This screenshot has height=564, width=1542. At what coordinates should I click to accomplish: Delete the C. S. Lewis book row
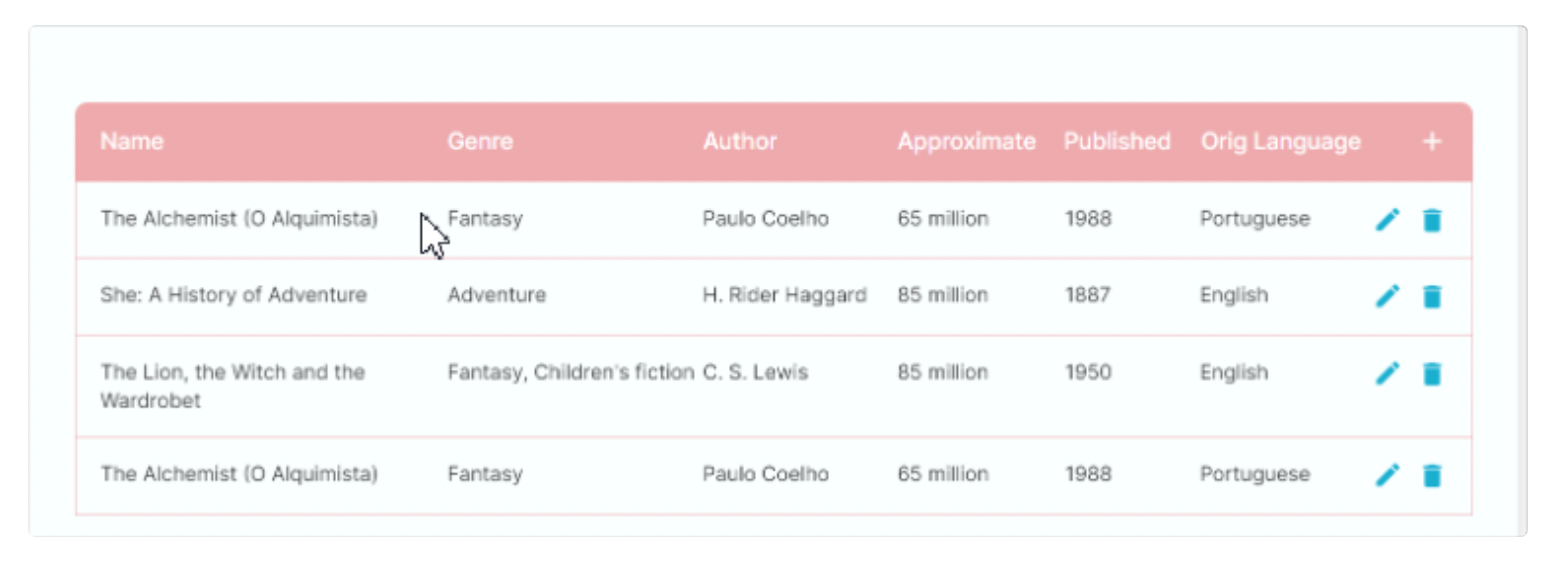point(1432,373)
